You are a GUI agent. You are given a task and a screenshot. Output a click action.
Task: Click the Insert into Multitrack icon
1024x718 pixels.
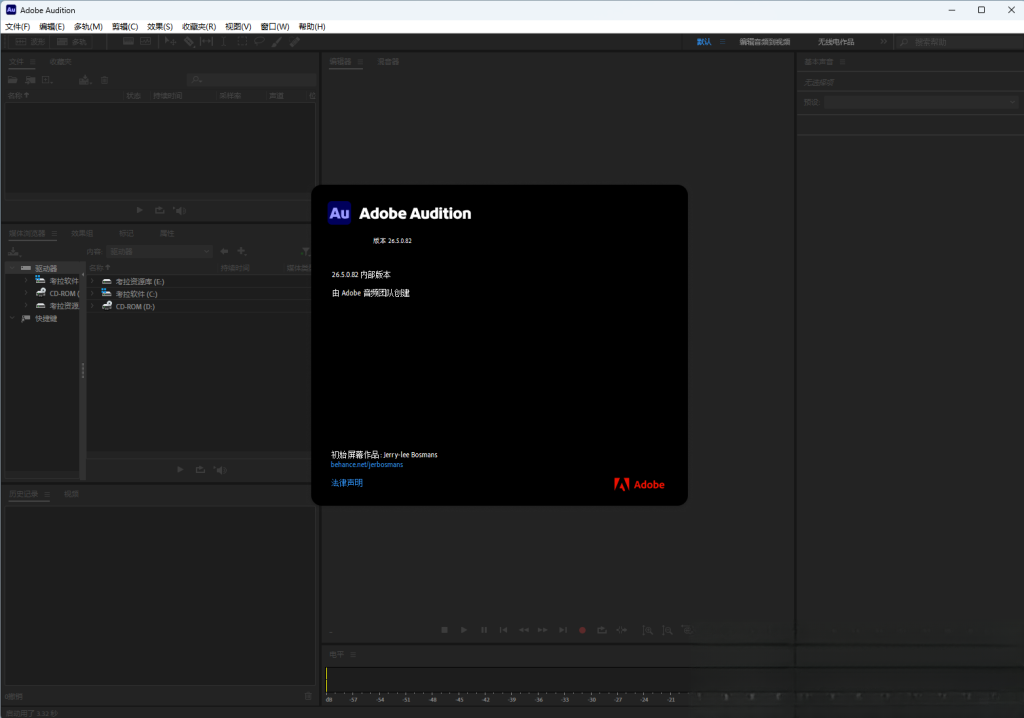(85, 80)
